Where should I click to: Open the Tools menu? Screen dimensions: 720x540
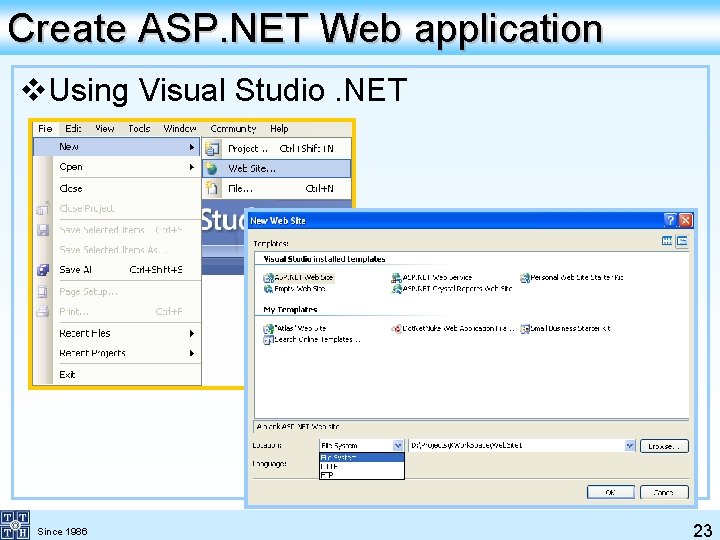click(x=139, y=129)
